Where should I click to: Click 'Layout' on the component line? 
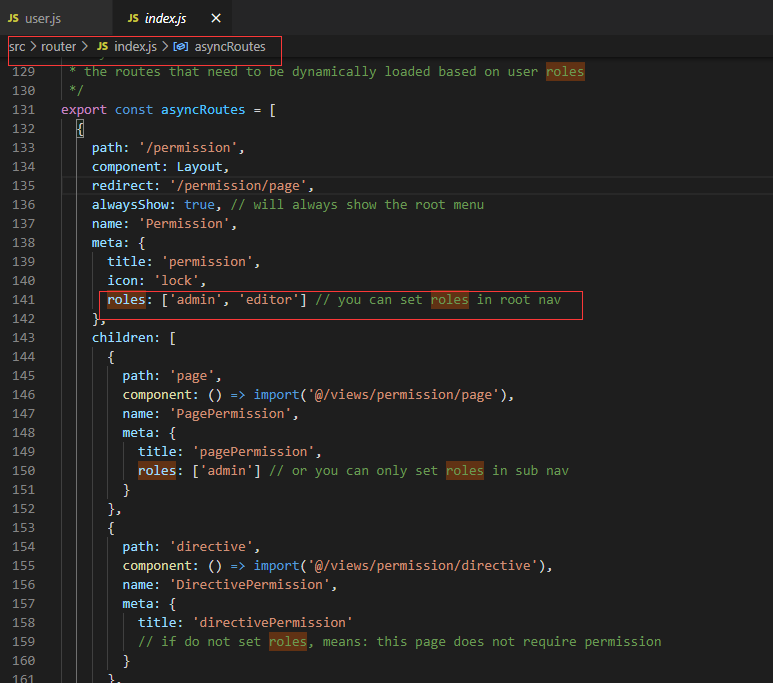coord(200,167)
